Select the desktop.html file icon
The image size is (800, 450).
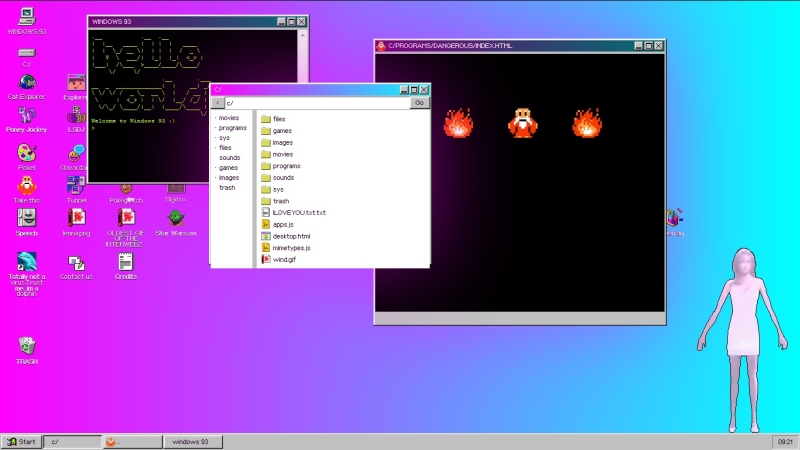(266, 236)
